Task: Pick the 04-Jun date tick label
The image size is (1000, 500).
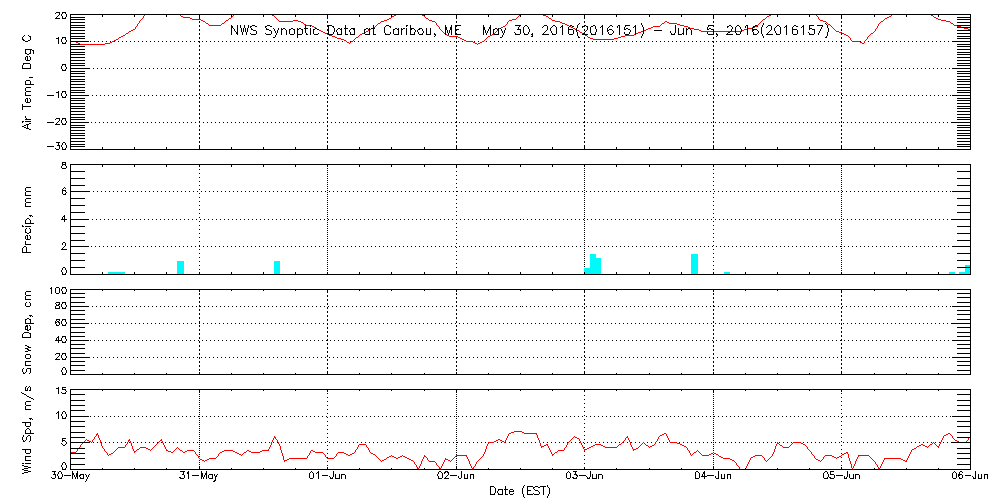Action: pos(713,478)
